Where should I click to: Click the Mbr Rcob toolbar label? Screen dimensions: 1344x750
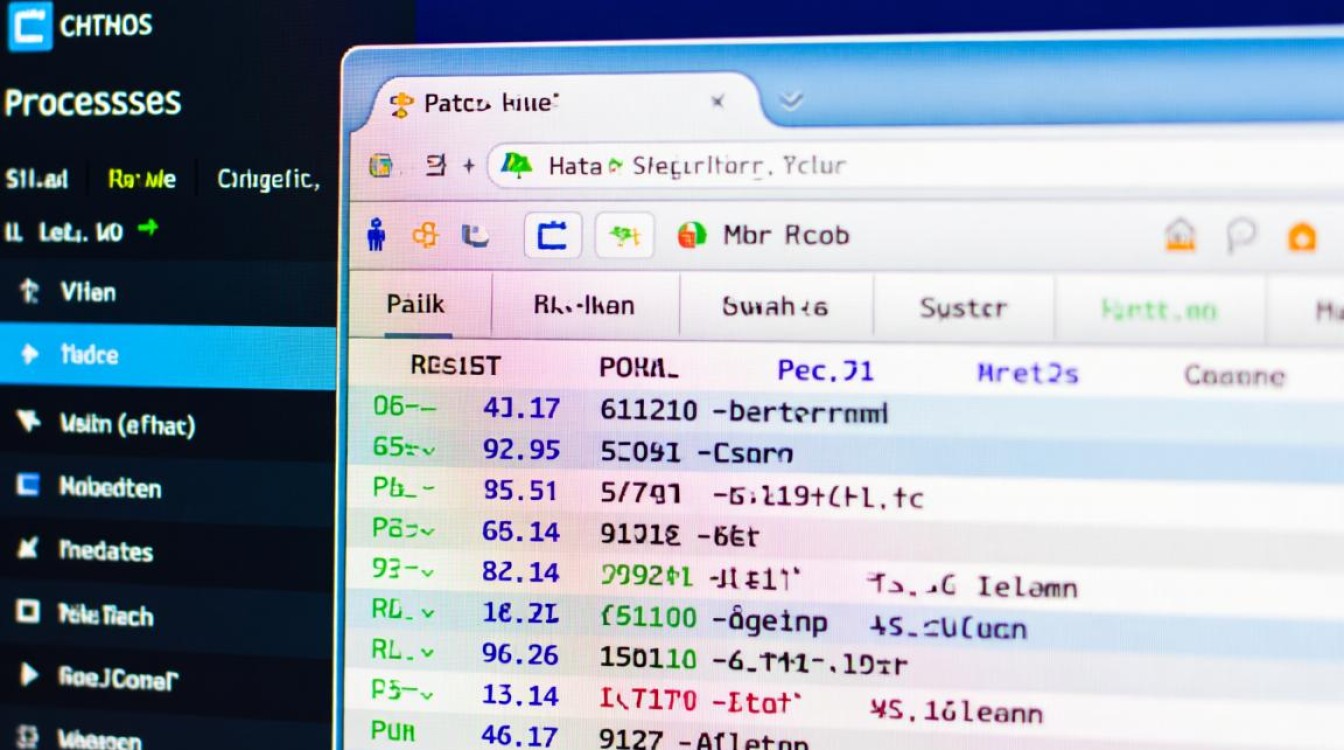pyautogui.click(x=785, y=236)
